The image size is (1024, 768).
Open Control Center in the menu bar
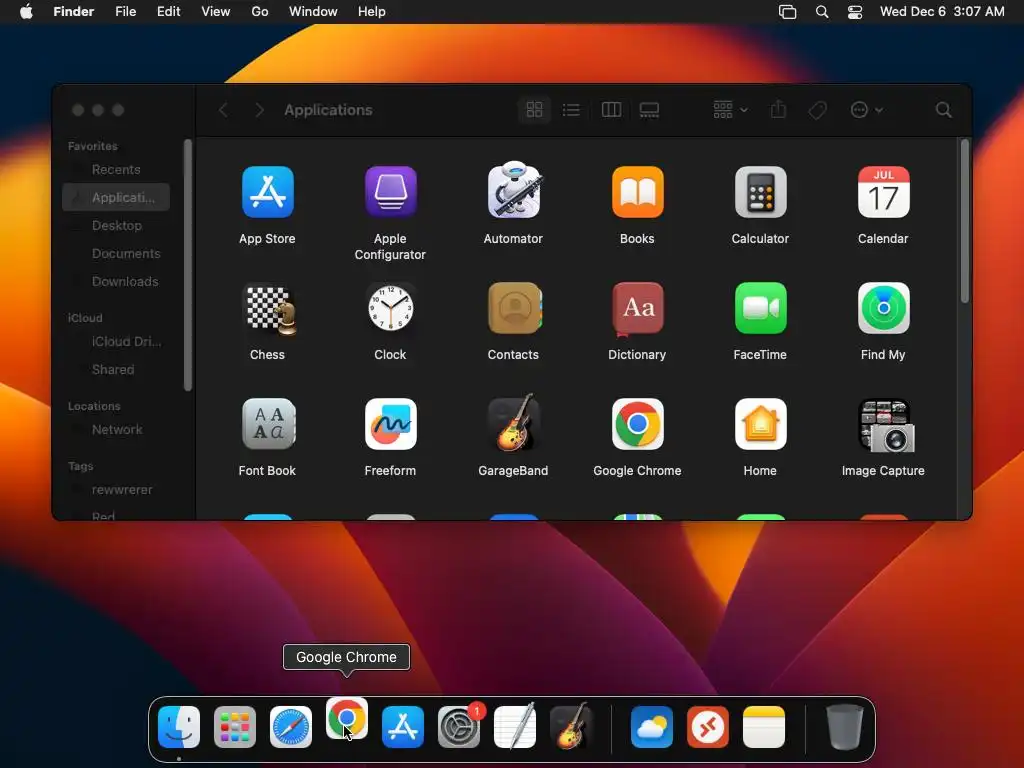855,12
